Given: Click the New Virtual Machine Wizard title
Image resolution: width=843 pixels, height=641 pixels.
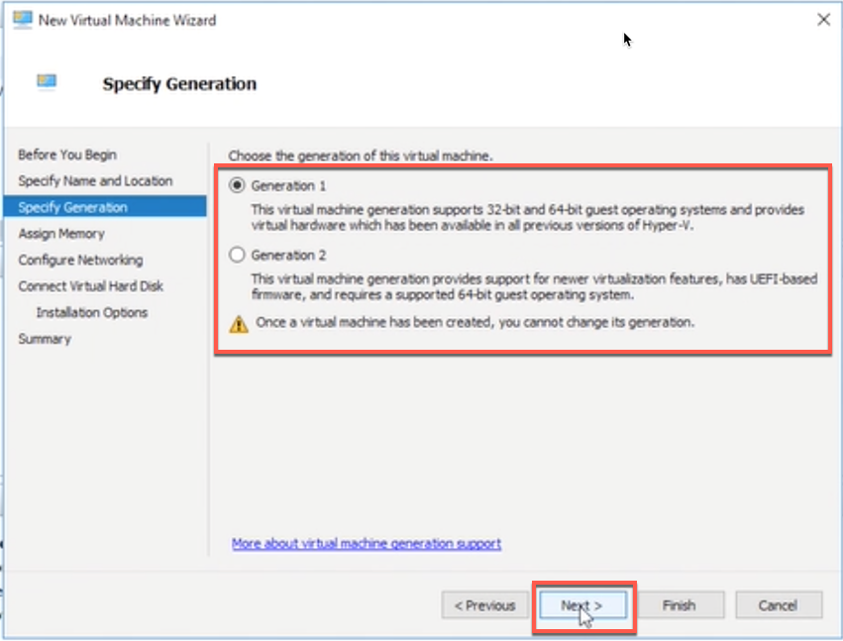Looking at the screenshot, I should (127, 20).
